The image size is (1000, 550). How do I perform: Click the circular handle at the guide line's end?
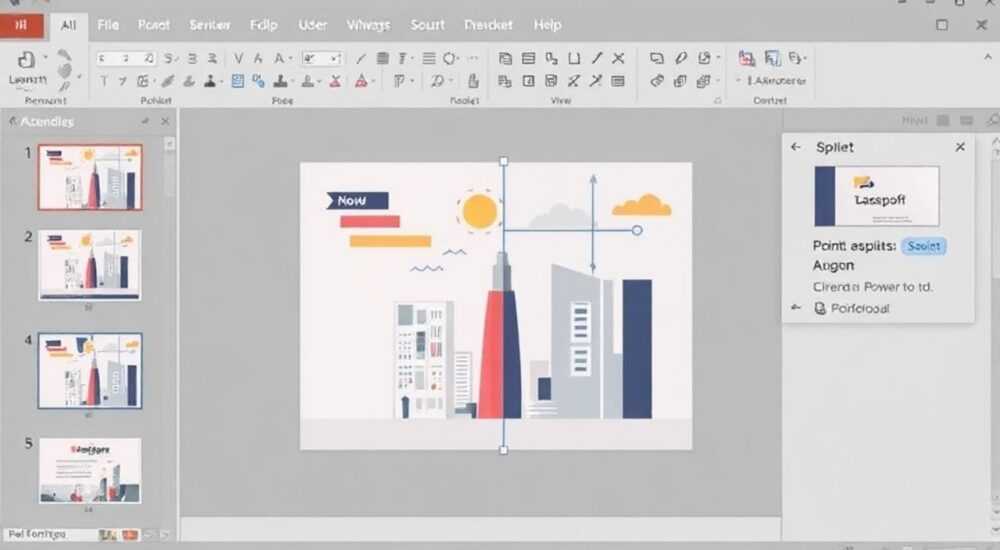click(x=636, y=230)
